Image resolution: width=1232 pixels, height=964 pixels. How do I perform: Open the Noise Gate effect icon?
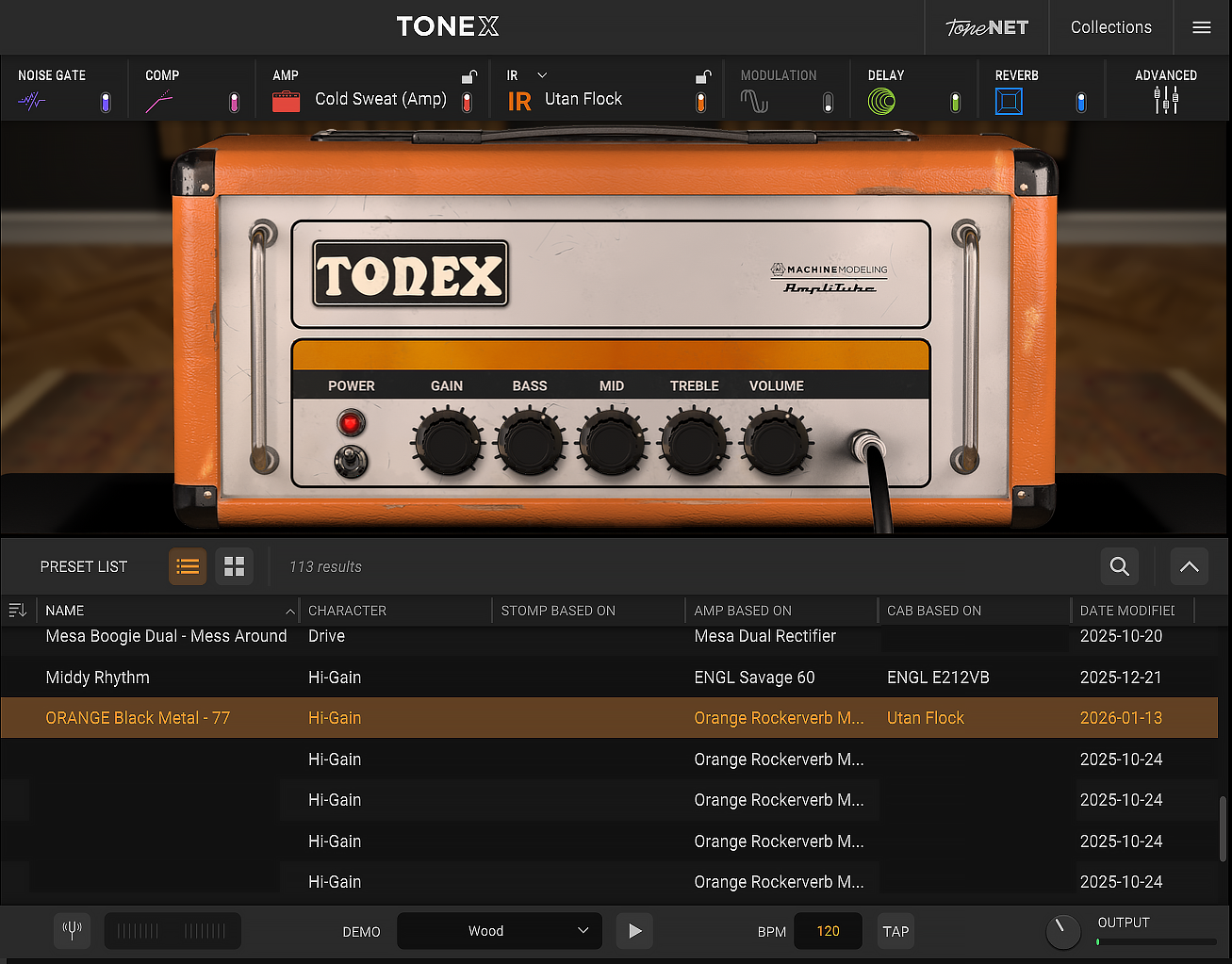(32, 101)
